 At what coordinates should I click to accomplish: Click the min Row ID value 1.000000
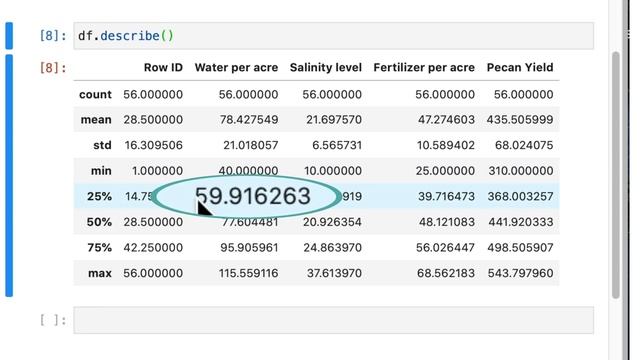coord(157,171)
